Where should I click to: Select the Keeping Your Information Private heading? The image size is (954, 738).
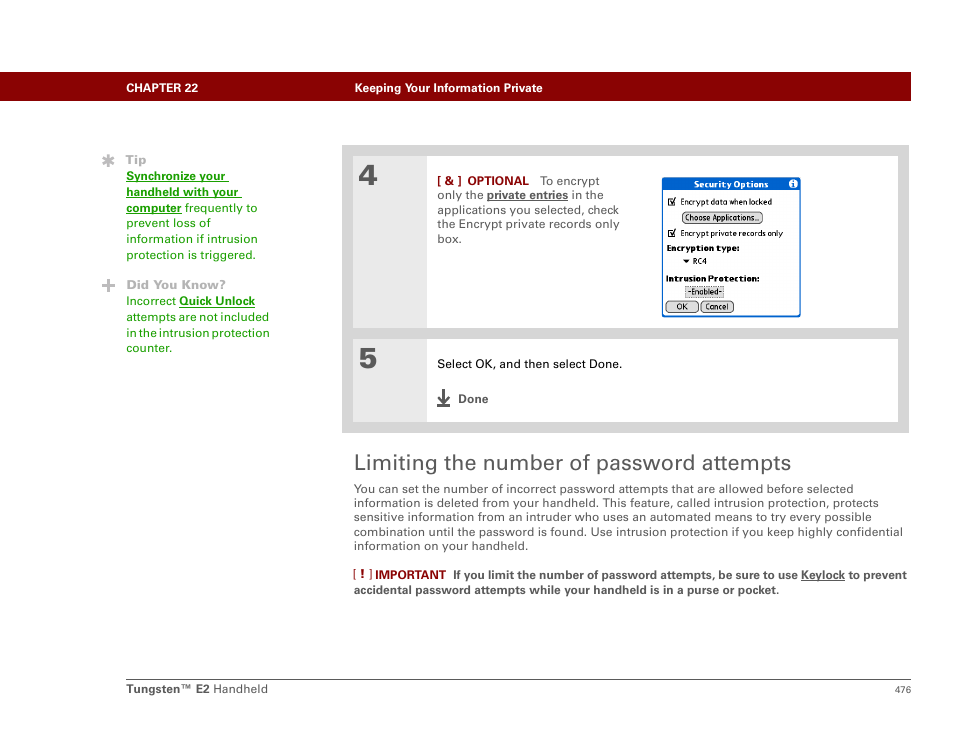pos(448,88)
